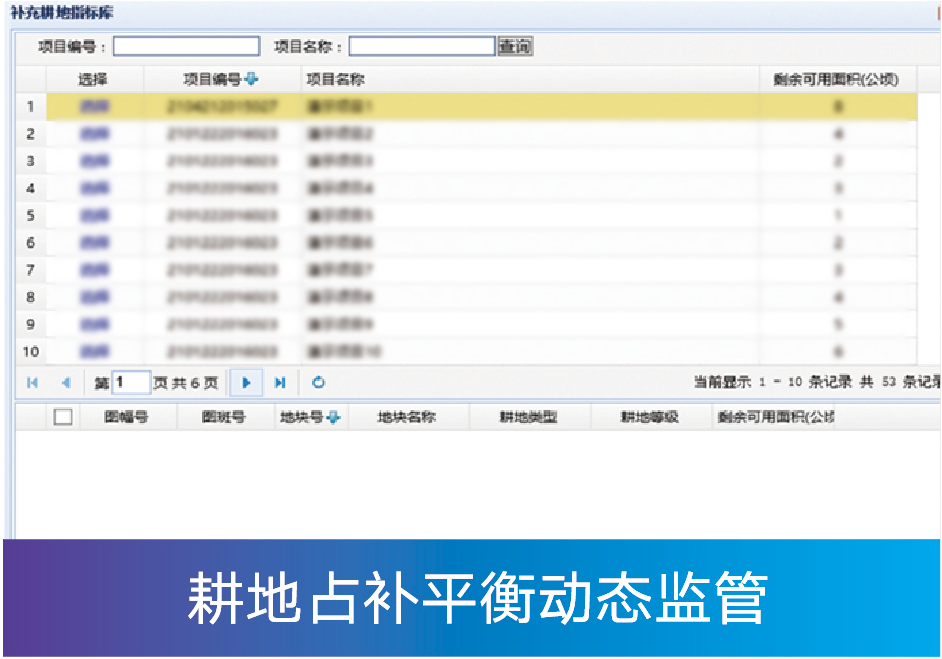Viewport: 942px width, 659px height.
Task: Click 剩余可用面积(公顷) header in upper grid
Action: 836,80
